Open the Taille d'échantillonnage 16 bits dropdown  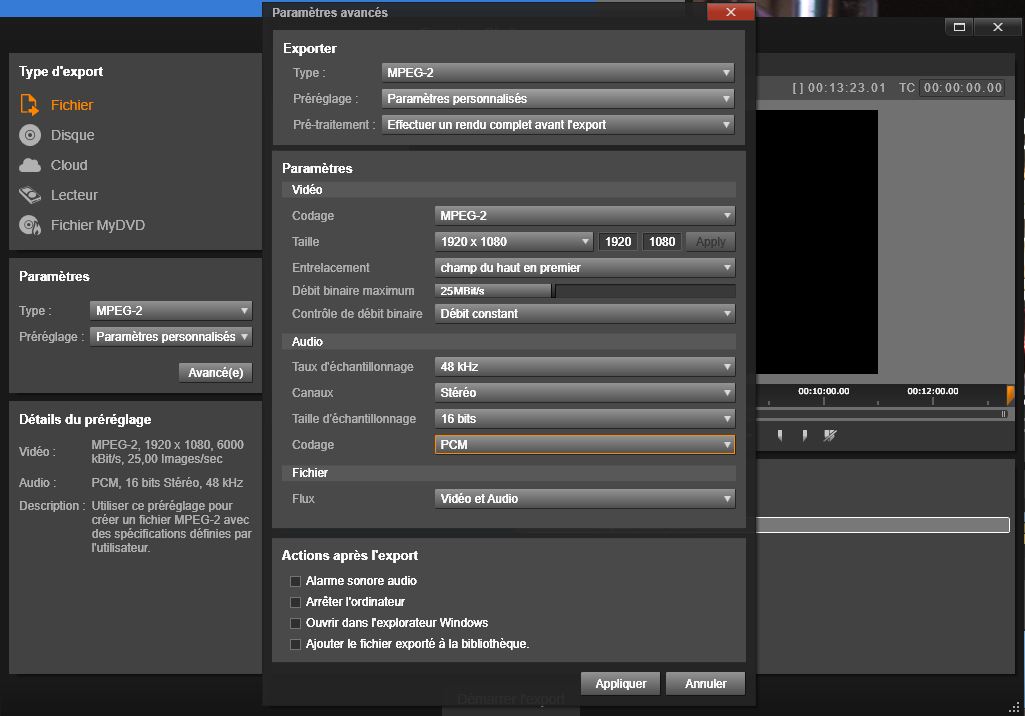[584, 419]
